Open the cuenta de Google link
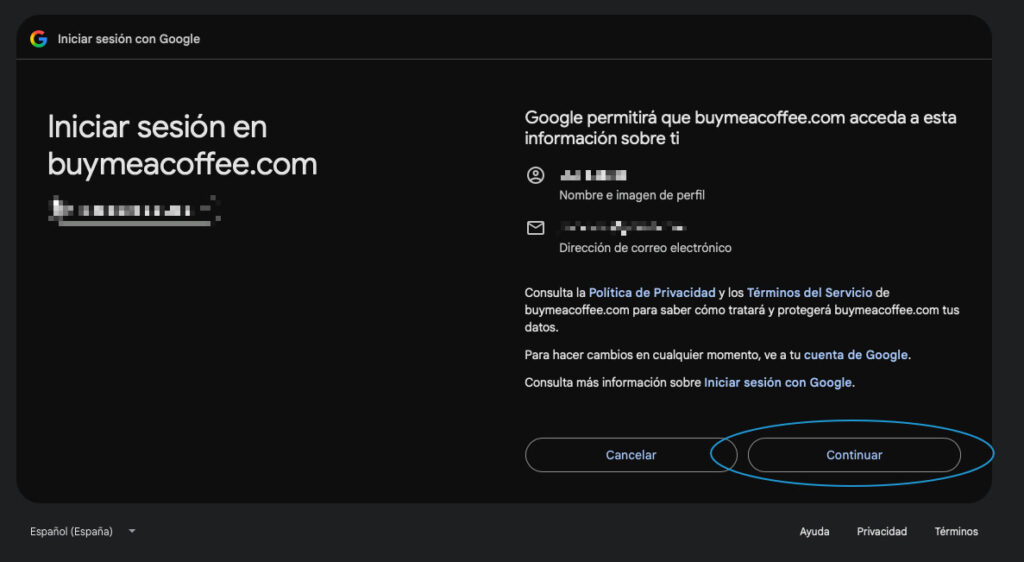 (x=856, y=355)
